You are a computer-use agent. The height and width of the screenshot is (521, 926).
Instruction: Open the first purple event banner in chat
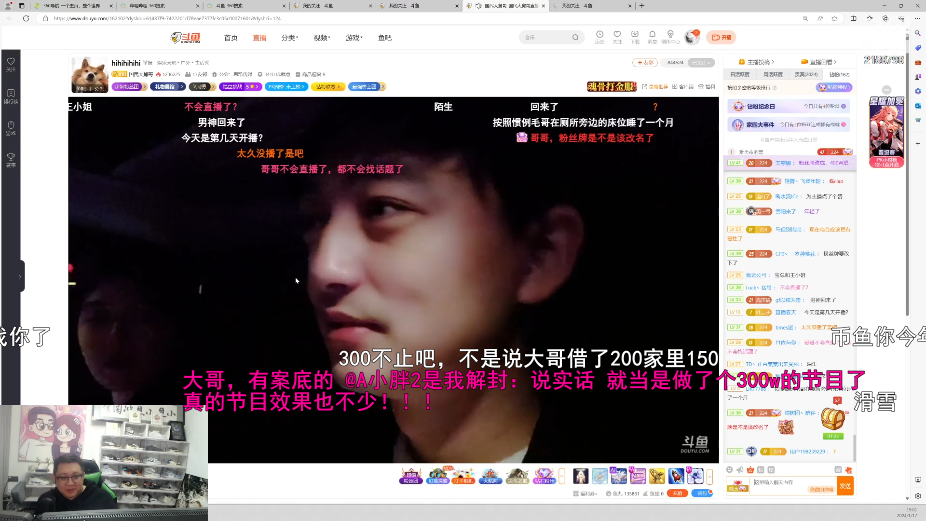788,106
